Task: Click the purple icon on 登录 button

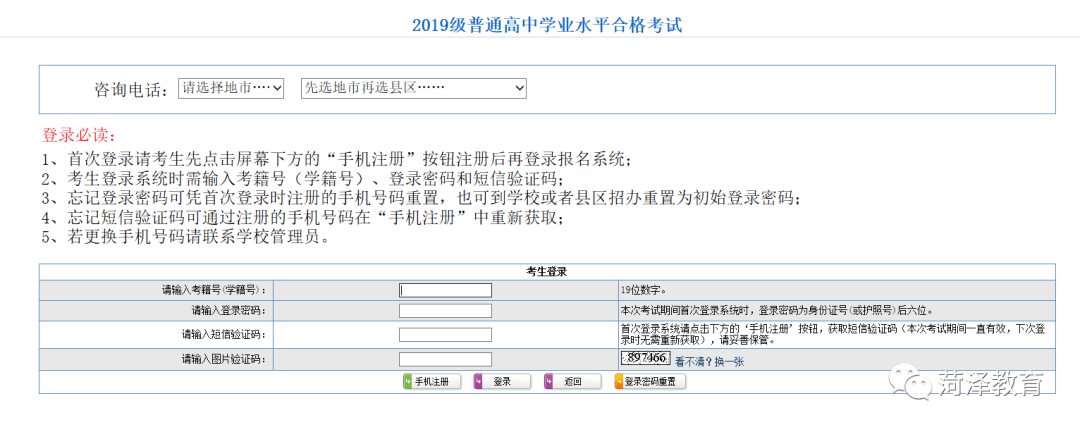Action: [478, 382]
